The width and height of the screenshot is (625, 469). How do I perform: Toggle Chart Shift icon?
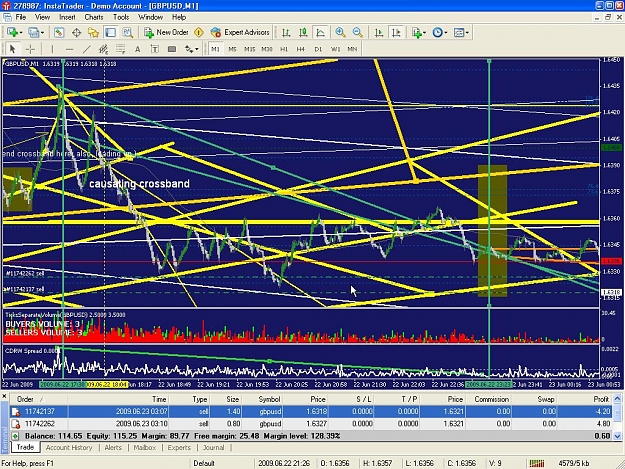396,32
